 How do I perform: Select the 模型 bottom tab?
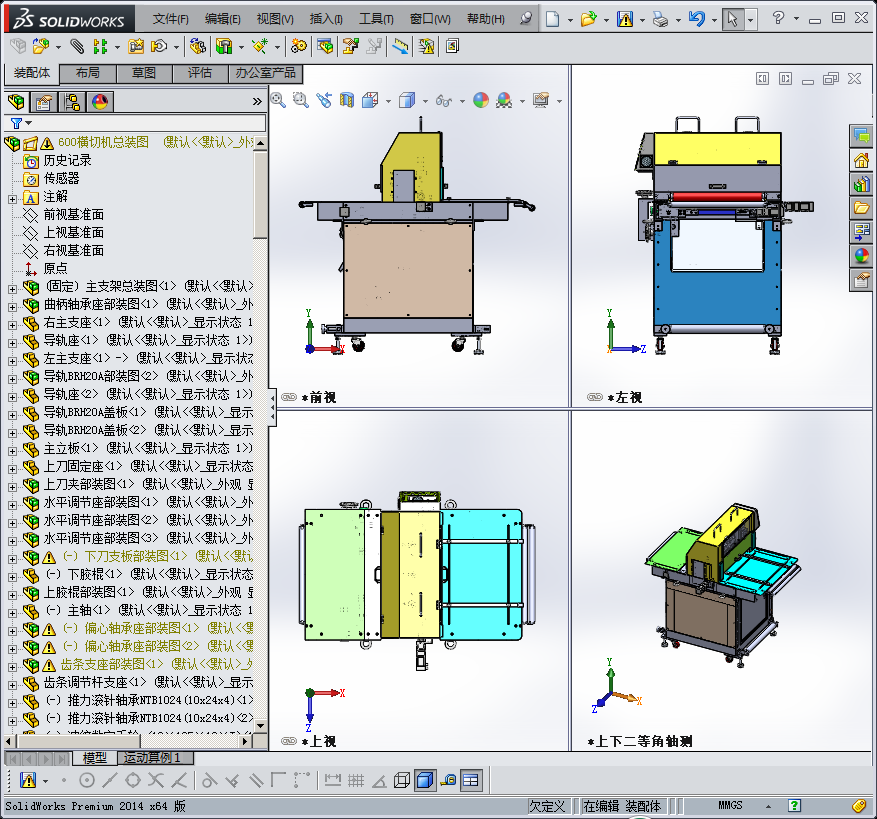pos(95,758)
